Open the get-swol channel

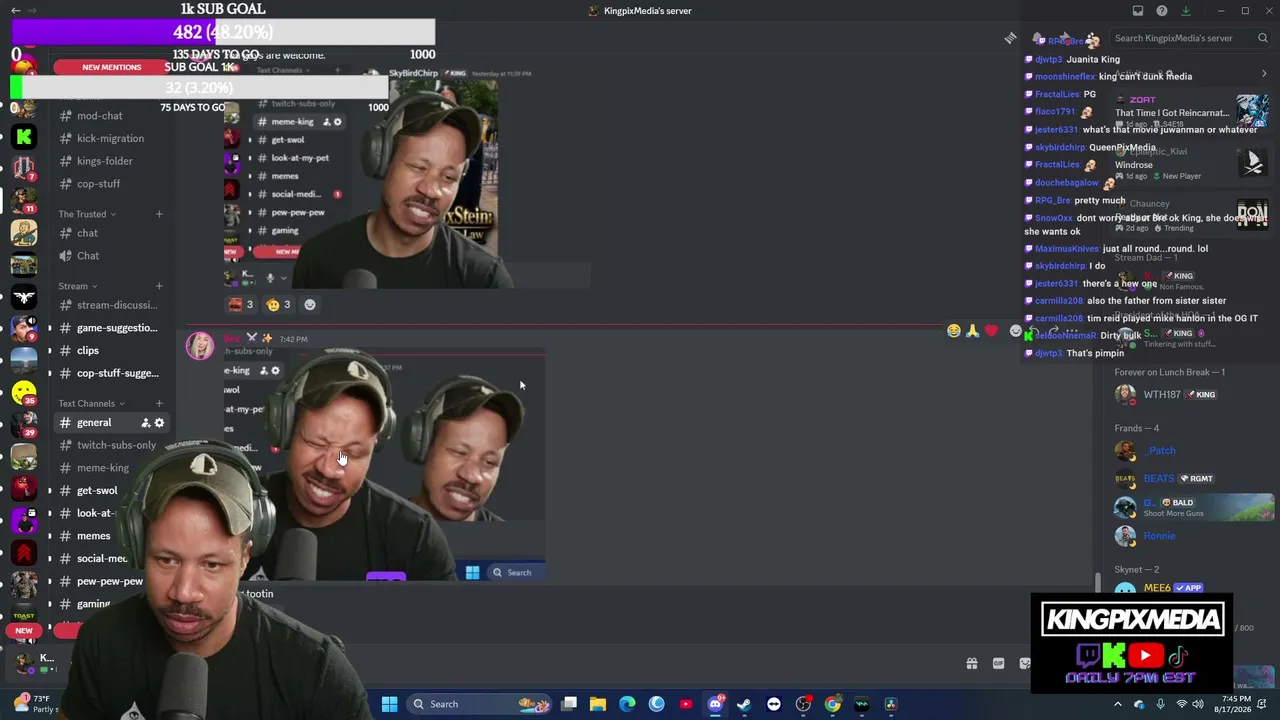point(97,491)
